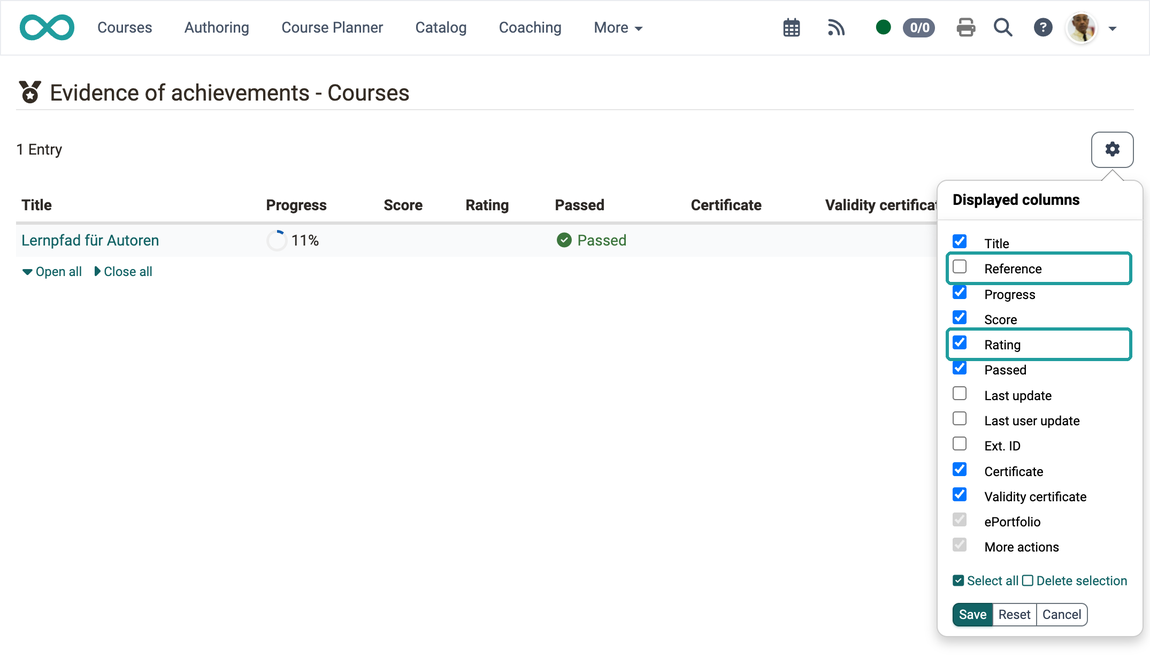Viewport: 1150px width, 658px height.
Task: Click the 11% progress circle
Action: tap(276, 240)
